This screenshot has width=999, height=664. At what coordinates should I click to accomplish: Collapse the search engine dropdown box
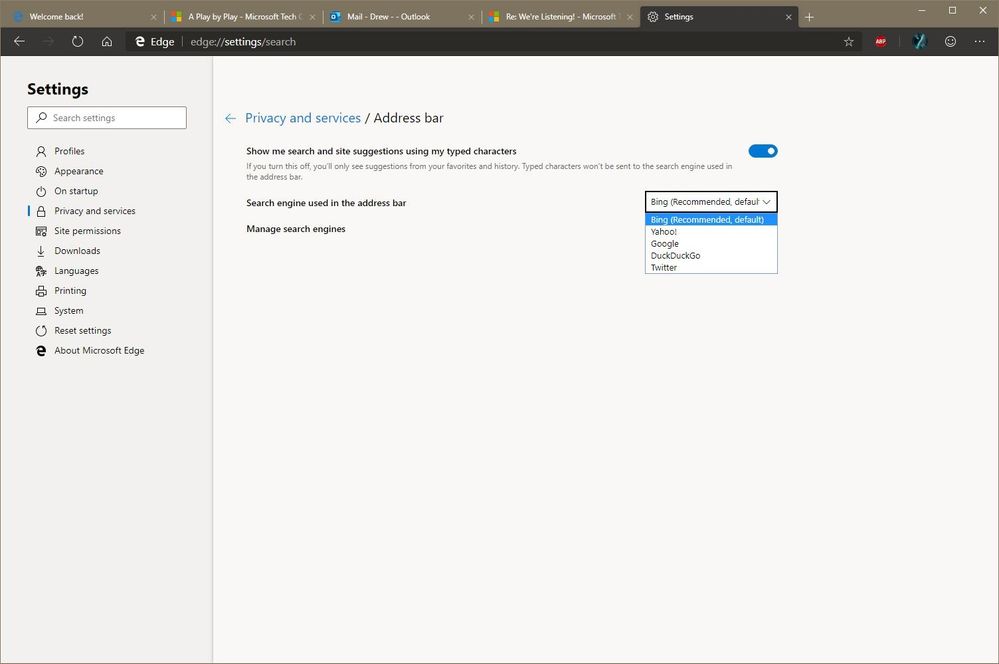coord(711,202)
